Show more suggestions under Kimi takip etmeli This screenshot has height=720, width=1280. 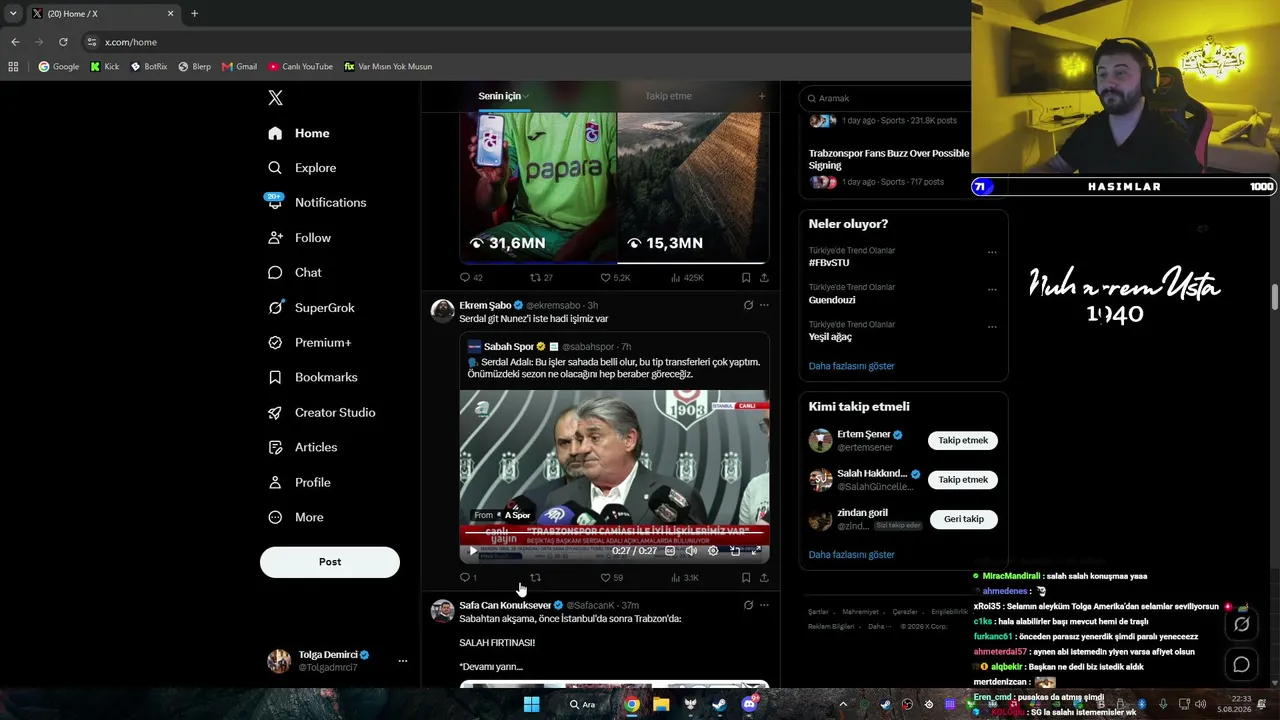(852, 555)
